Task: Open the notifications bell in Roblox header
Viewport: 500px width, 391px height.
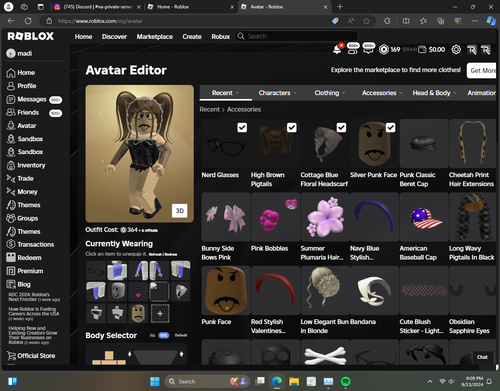Action: click(337, 50)
